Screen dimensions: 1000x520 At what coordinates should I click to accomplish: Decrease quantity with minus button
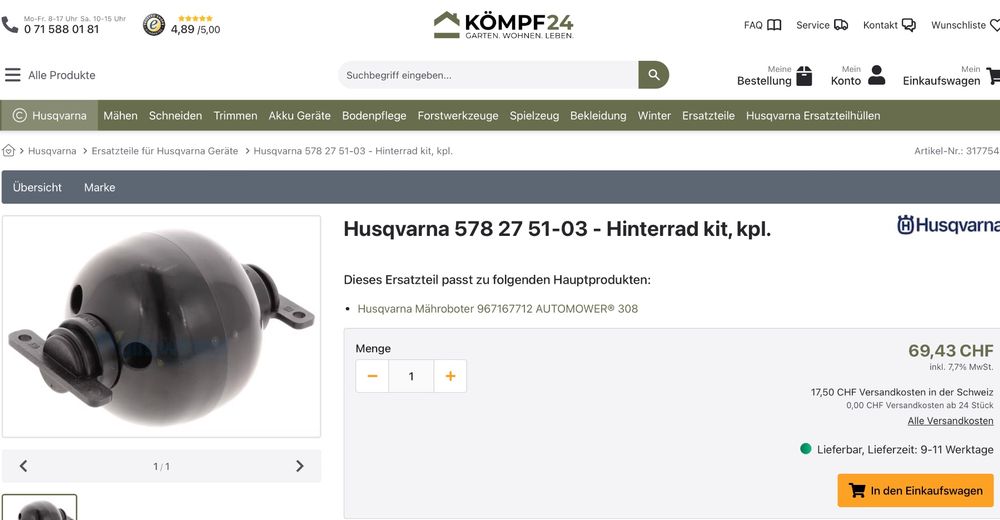click(x=372, y=376)
